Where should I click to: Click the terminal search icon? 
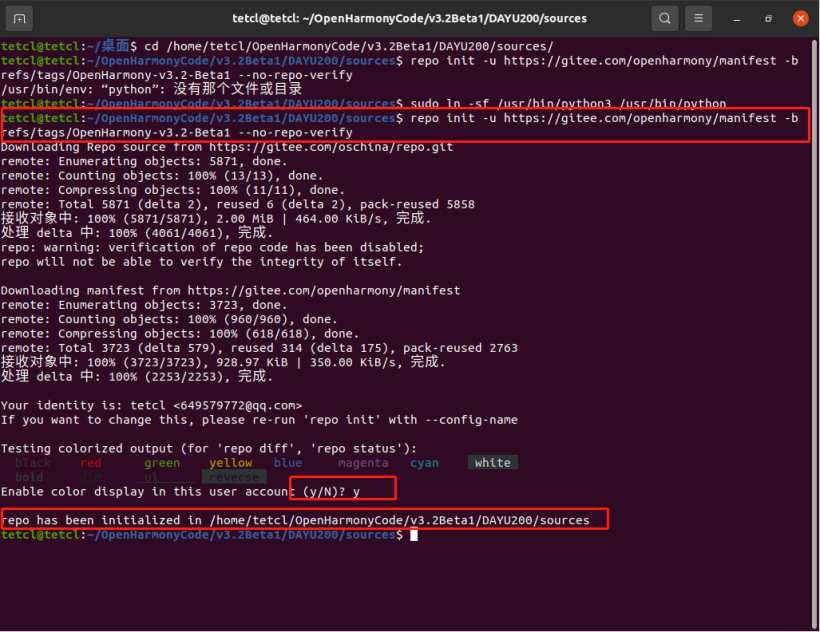pyautogui.click(x=664, y=18)
